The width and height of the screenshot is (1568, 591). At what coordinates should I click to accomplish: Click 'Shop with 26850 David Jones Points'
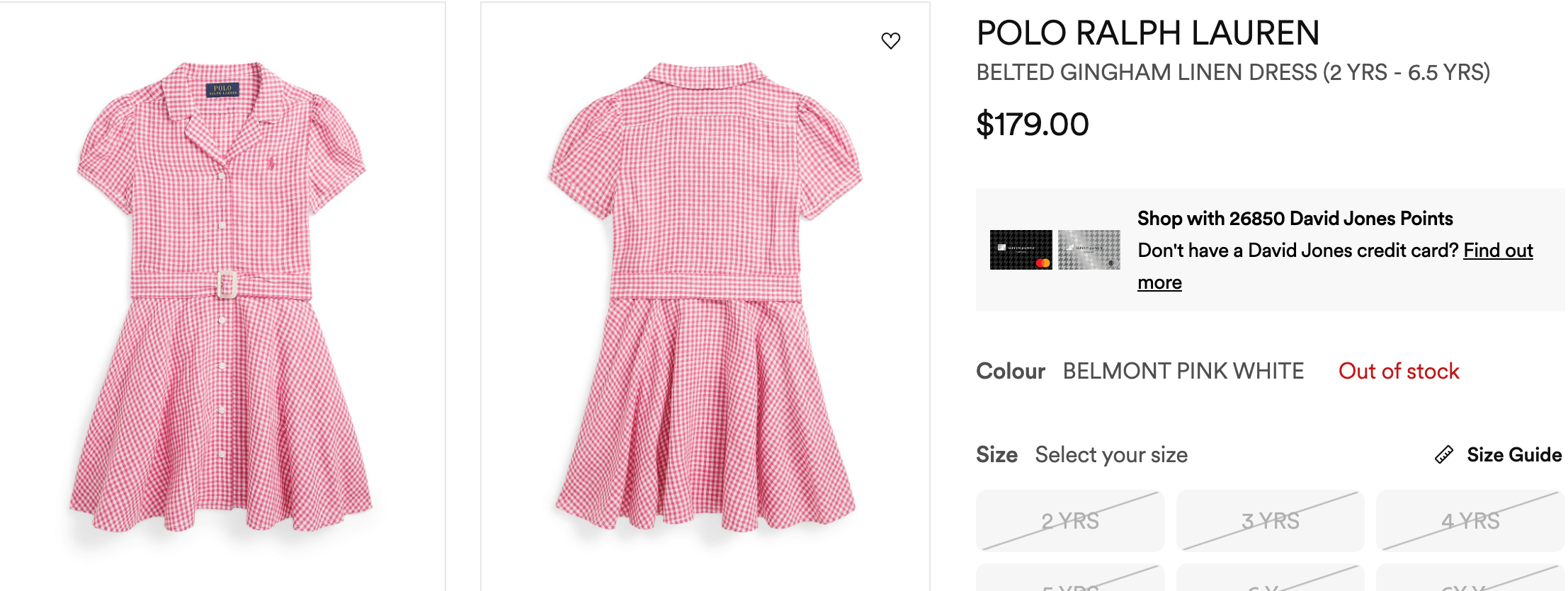coord(1295,219)
